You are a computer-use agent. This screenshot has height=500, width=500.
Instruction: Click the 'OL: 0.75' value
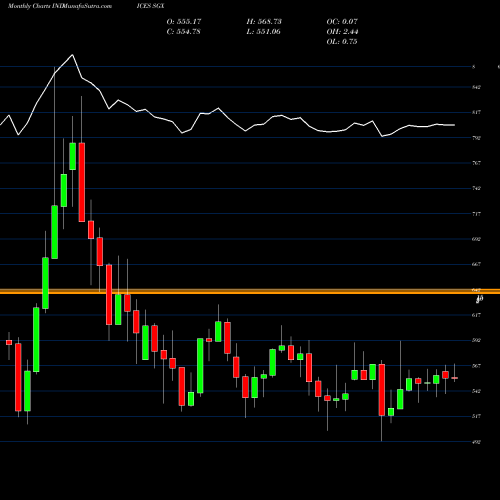(342, 42)
